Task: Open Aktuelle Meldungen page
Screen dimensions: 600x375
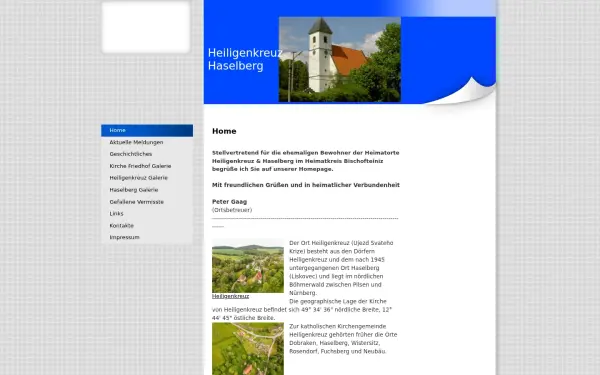Action: tap(147, 142)
